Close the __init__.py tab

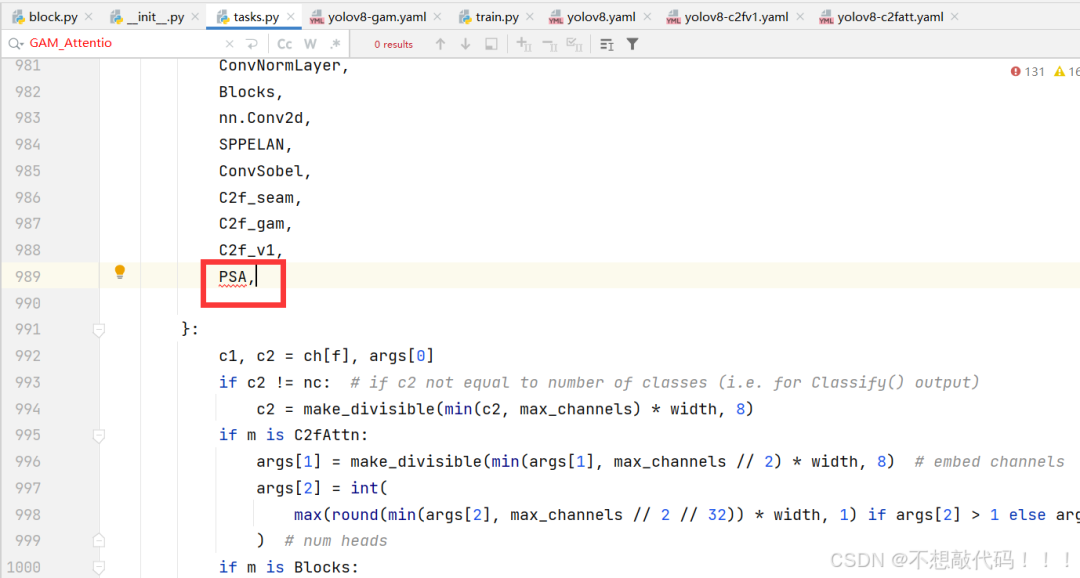pyautogui.click(x=195, y=17)
